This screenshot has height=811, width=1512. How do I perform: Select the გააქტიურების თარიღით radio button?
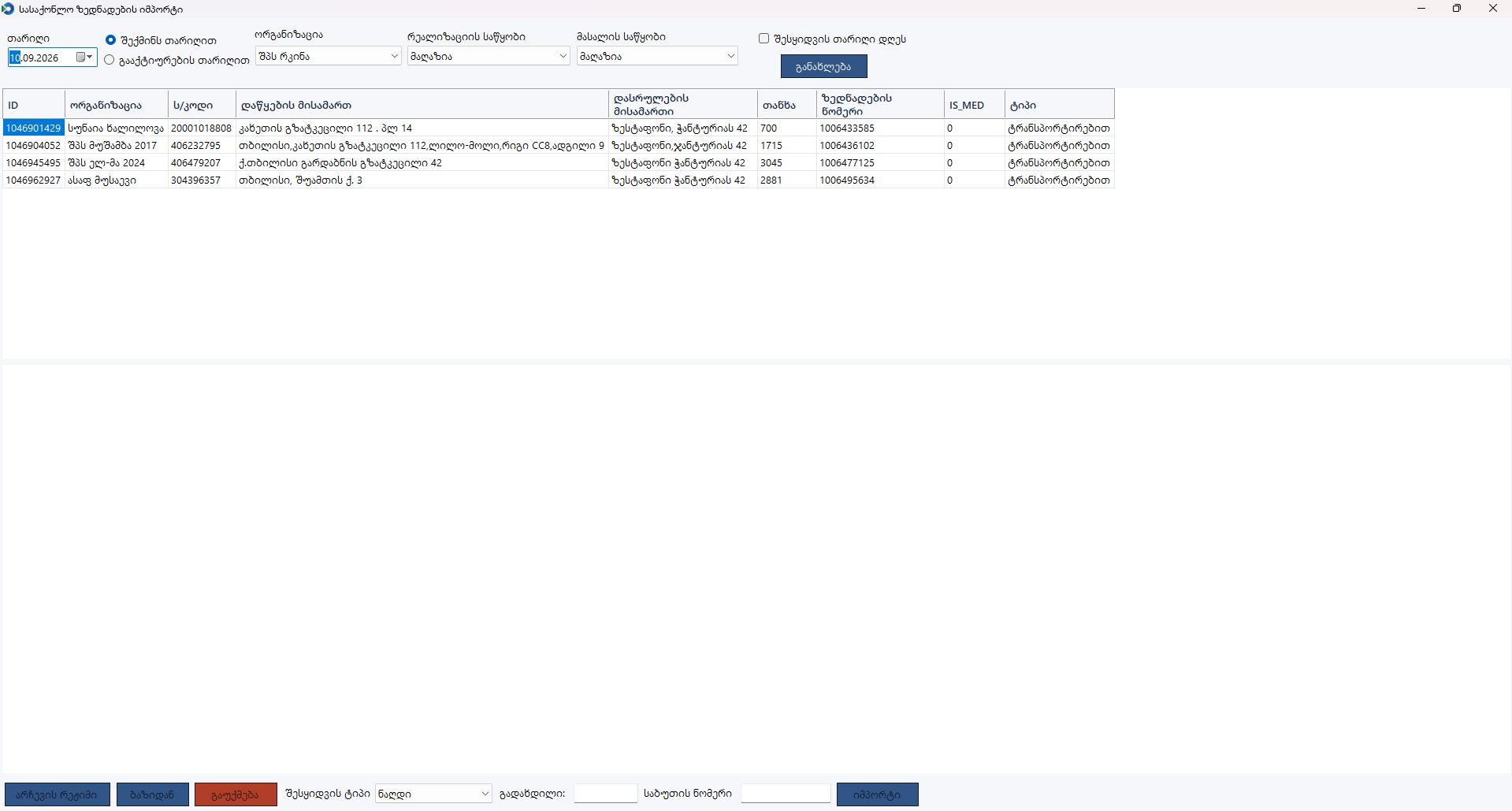(x=110, y=60)
